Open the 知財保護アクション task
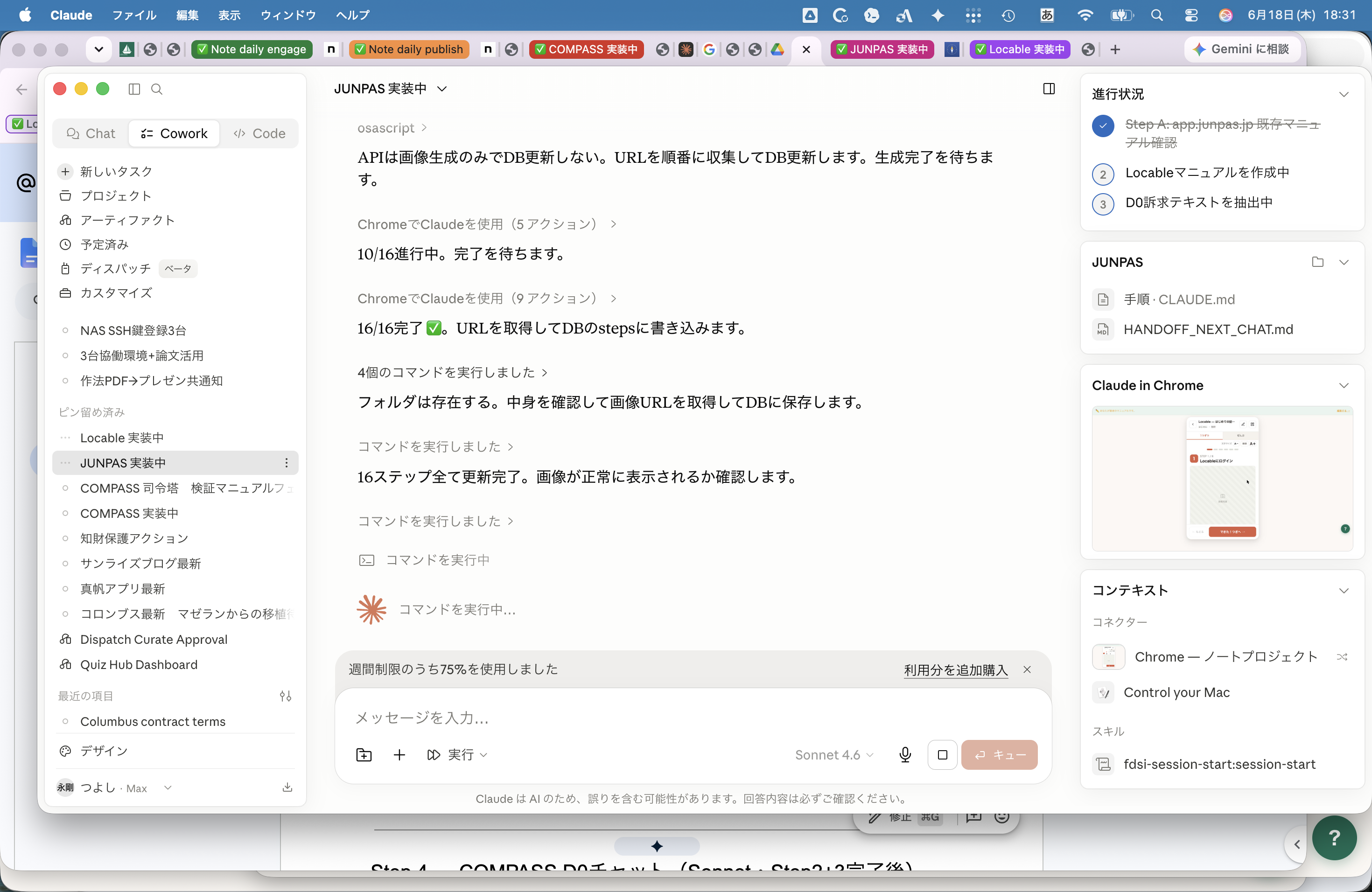 (175, 538)
